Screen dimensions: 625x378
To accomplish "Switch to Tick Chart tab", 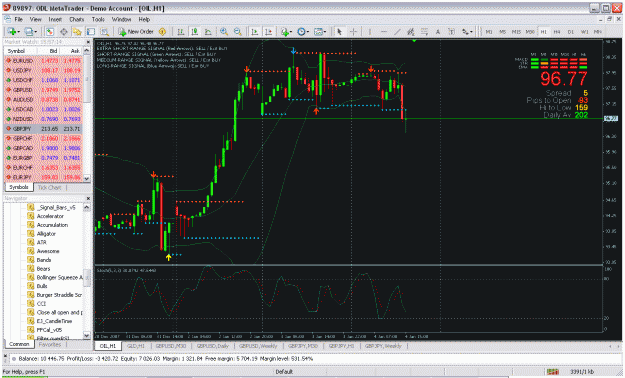I will click(49, 187).
